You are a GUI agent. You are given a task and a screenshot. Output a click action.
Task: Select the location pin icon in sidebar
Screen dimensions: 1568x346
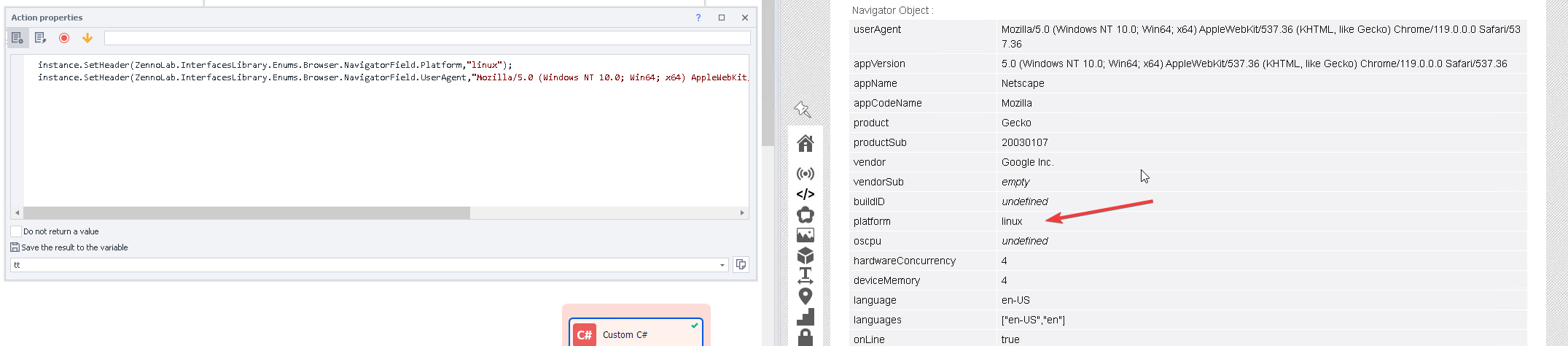coord(806,296)
